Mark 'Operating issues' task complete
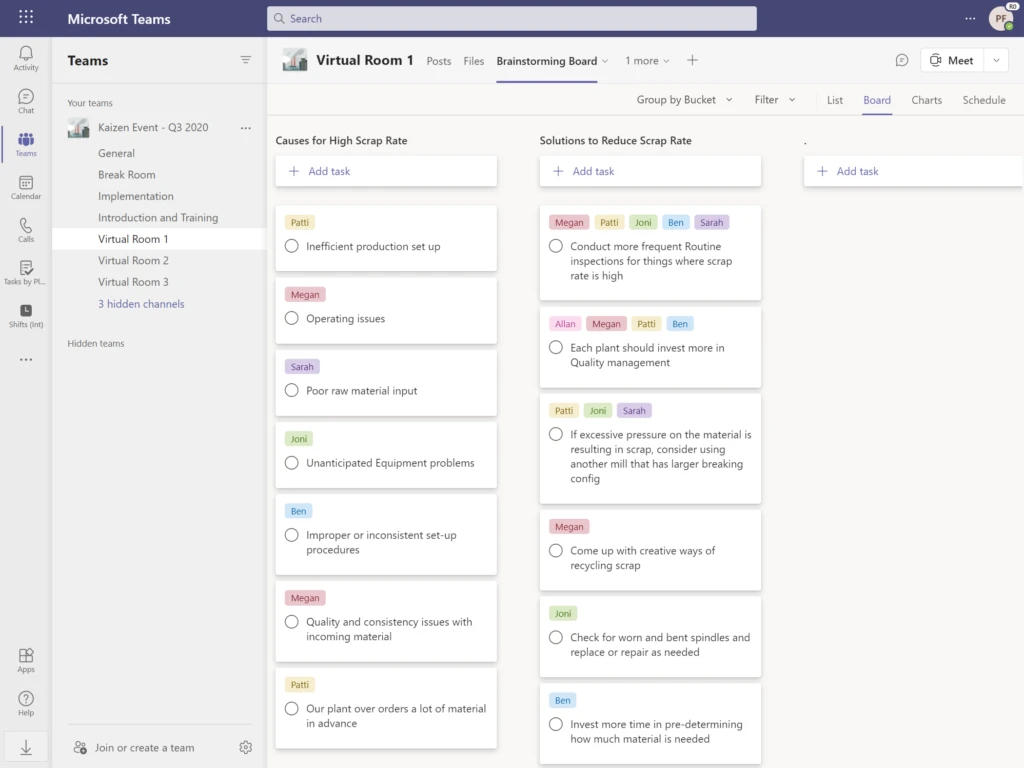The height and width of the screenshot is (768, 1024). pyautogui.click(x=291, y=318)
